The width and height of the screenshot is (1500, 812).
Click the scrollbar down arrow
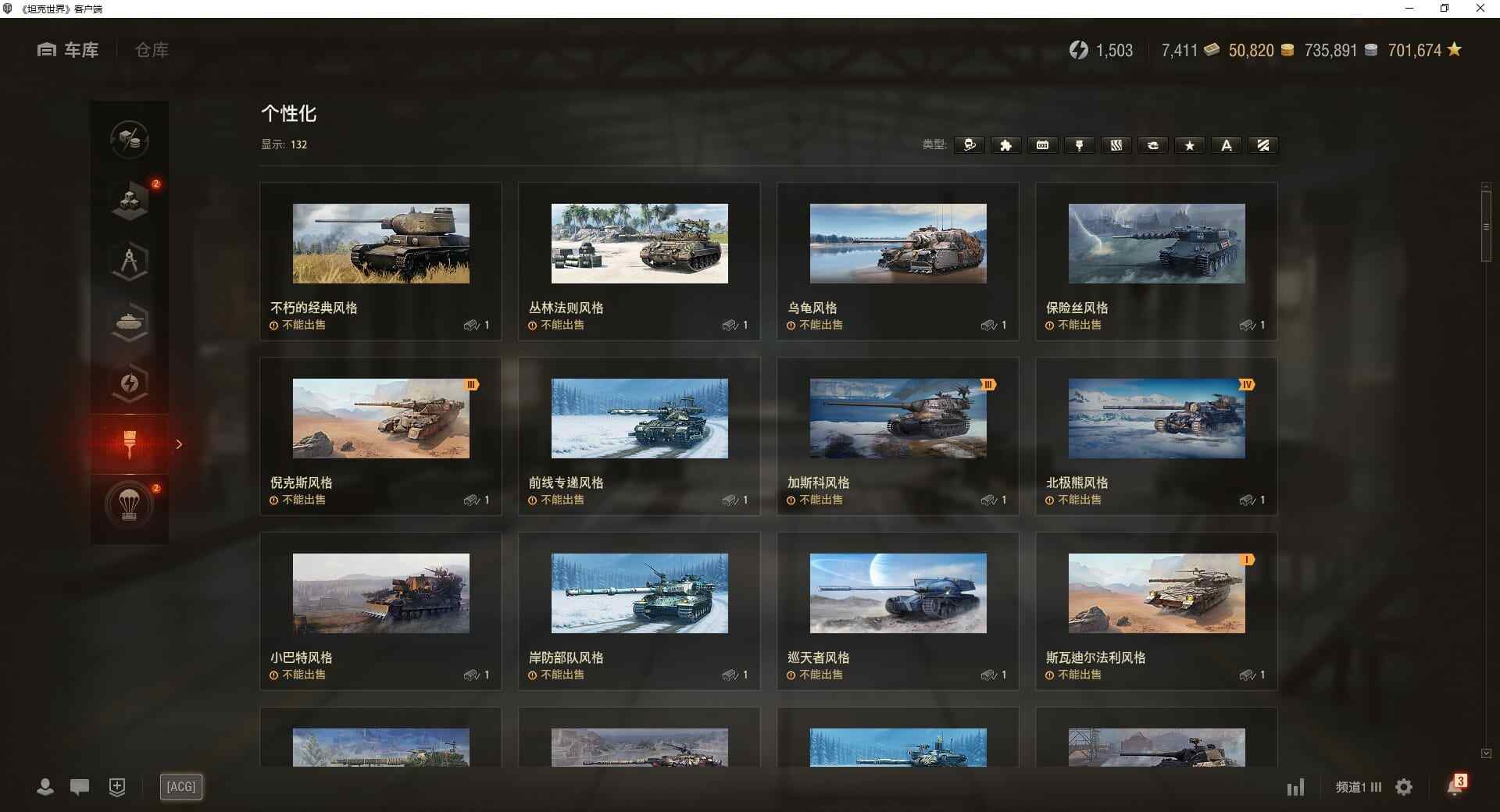[1486, 753]
